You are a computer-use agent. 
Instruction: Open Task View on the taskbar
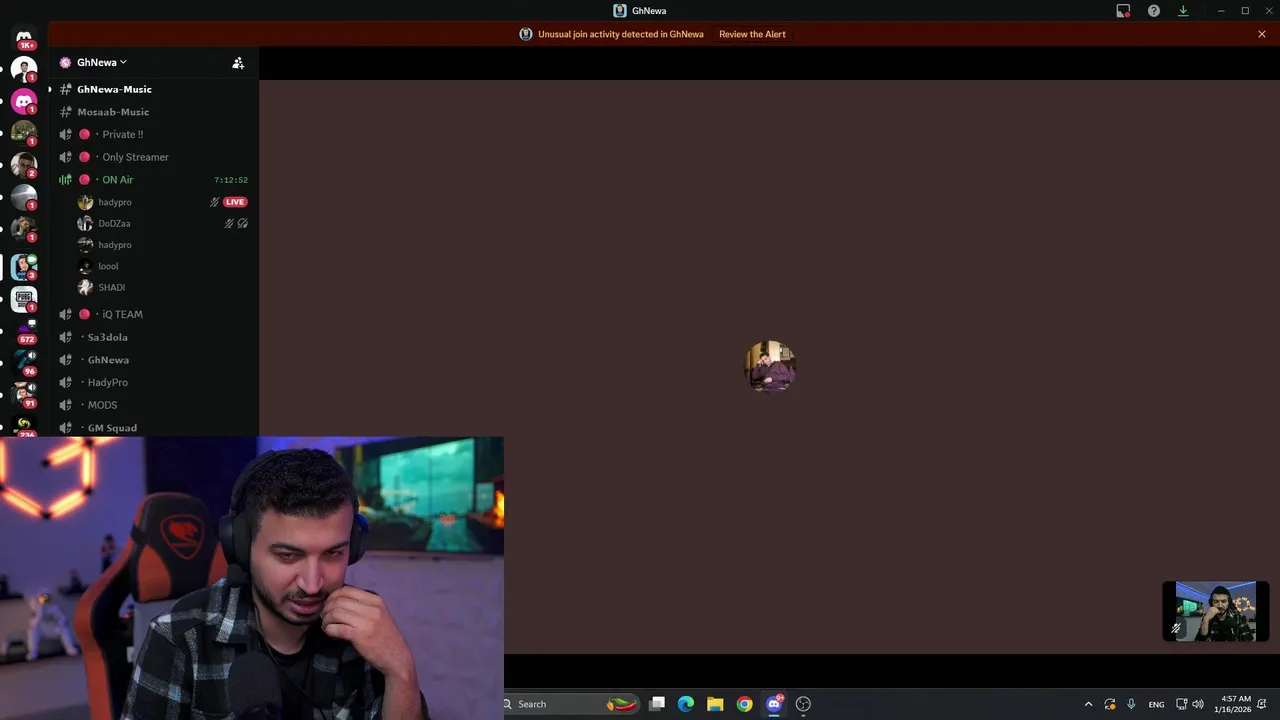pyautogui.click(x=657, y=704)
